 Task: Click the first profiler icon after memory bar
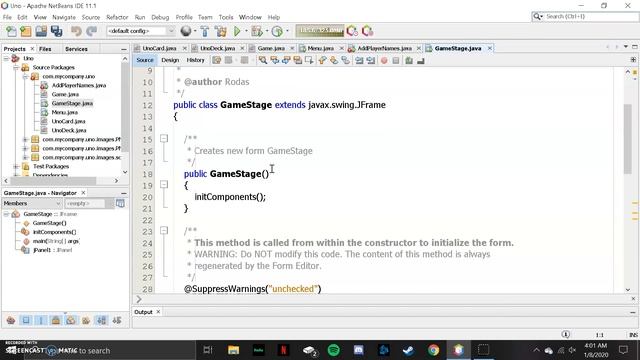(x=352, y=31)
